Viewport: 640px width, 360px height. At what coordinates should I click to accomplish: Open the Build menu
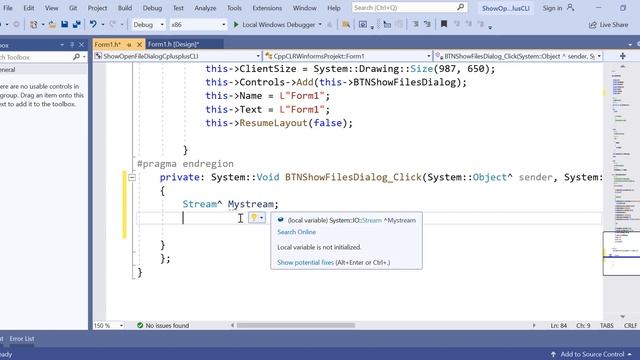125,8
